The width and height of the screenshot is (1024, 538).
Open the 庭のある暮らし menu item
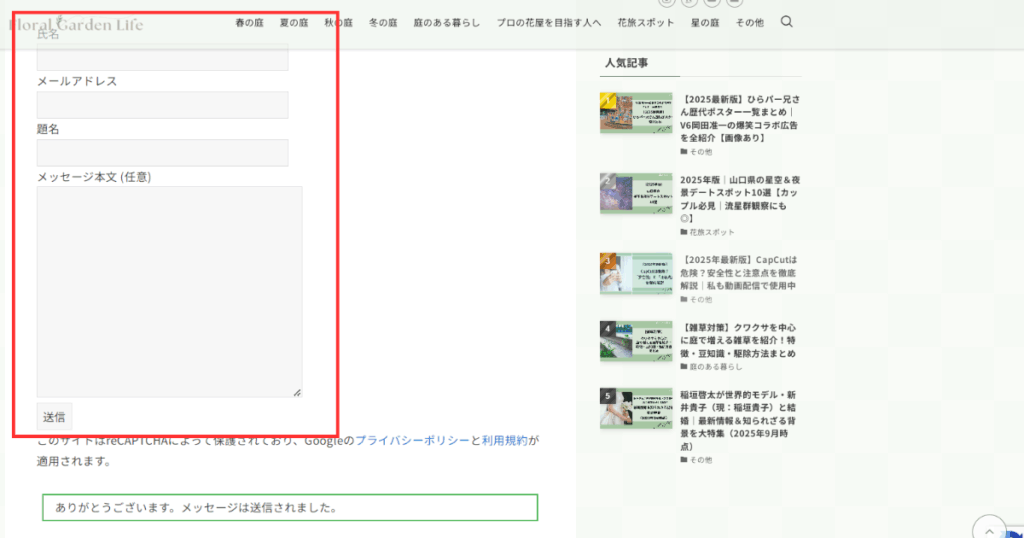click(x=447, y=23)
